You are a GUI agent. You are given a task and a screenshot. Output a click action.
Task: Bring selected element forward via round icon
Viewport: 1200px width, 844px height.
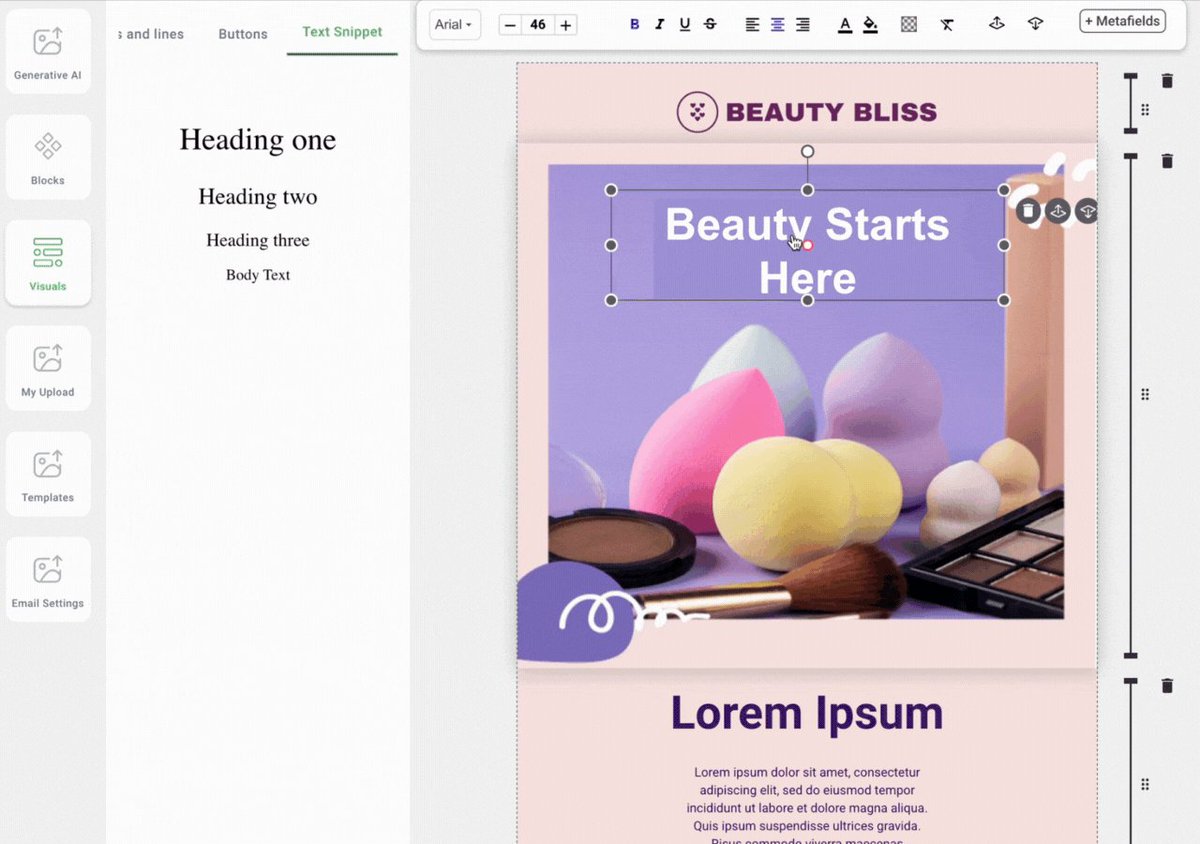1057,211
